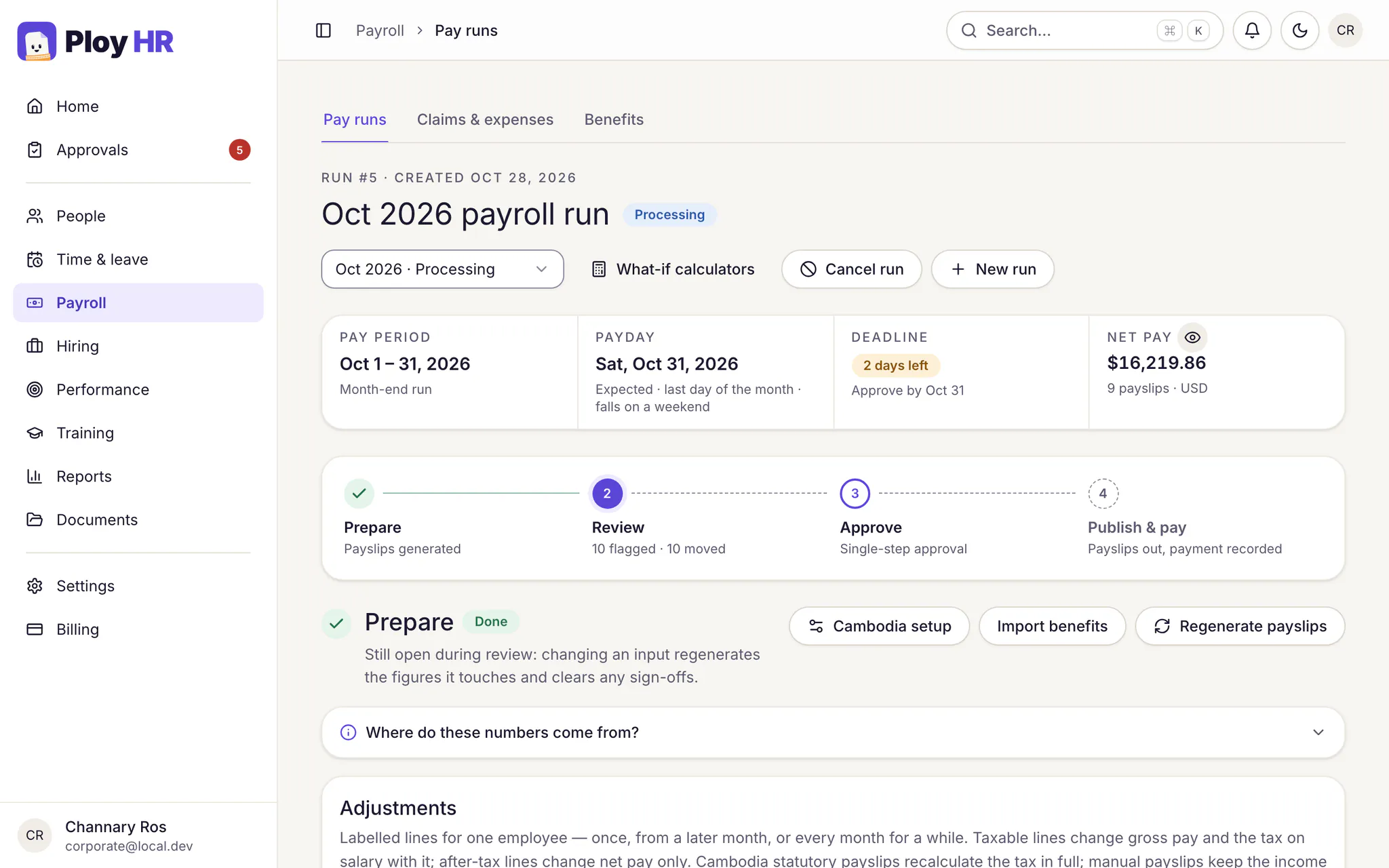Select step 3 Approve marker
This screenshot has height=868, width=1389.
tap(855, 493)
